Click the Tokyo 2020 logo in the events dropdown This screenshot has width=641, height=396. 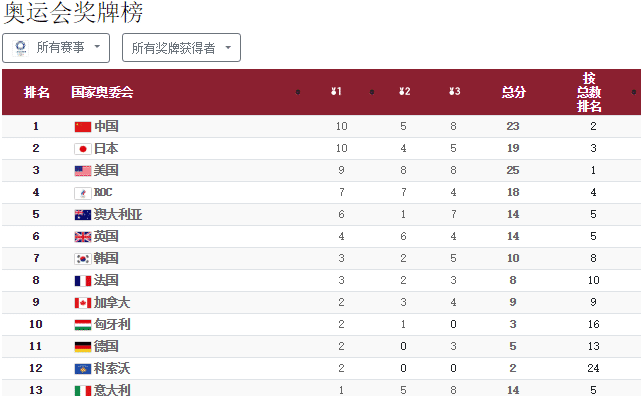point(20,48)
